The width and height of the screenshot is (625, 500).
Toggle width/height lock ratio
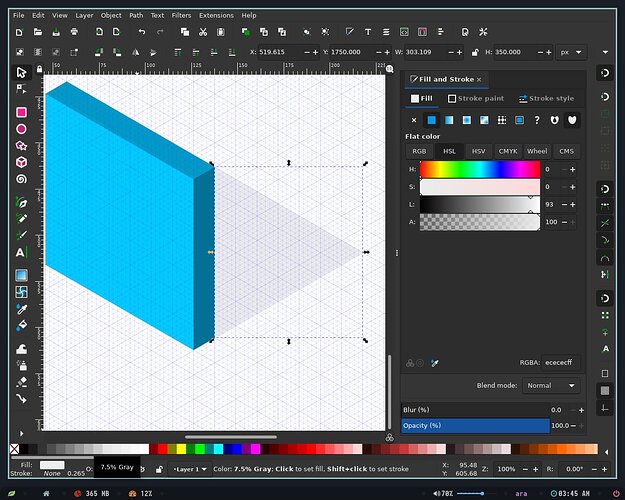pos(475,52)
